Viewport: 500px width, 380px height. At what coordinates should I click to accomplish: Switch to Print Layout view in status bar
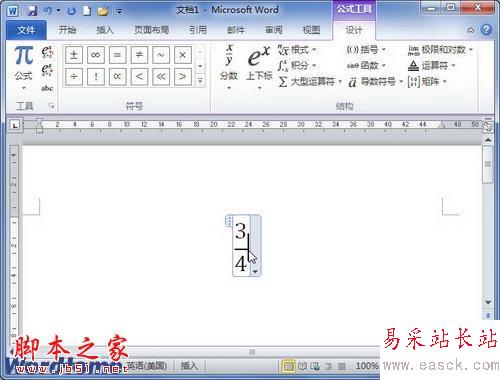[x=289, y=367]
